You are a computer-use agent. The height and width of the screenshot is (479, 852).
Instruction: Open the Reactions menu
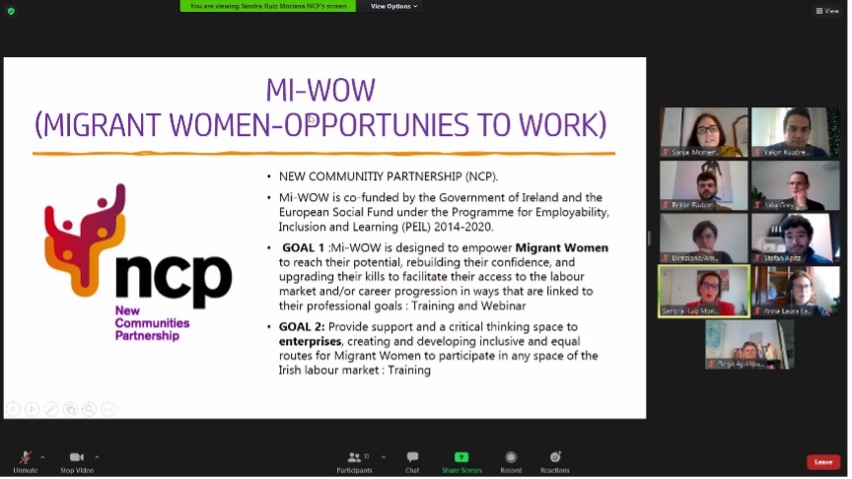tap(555, 462)
